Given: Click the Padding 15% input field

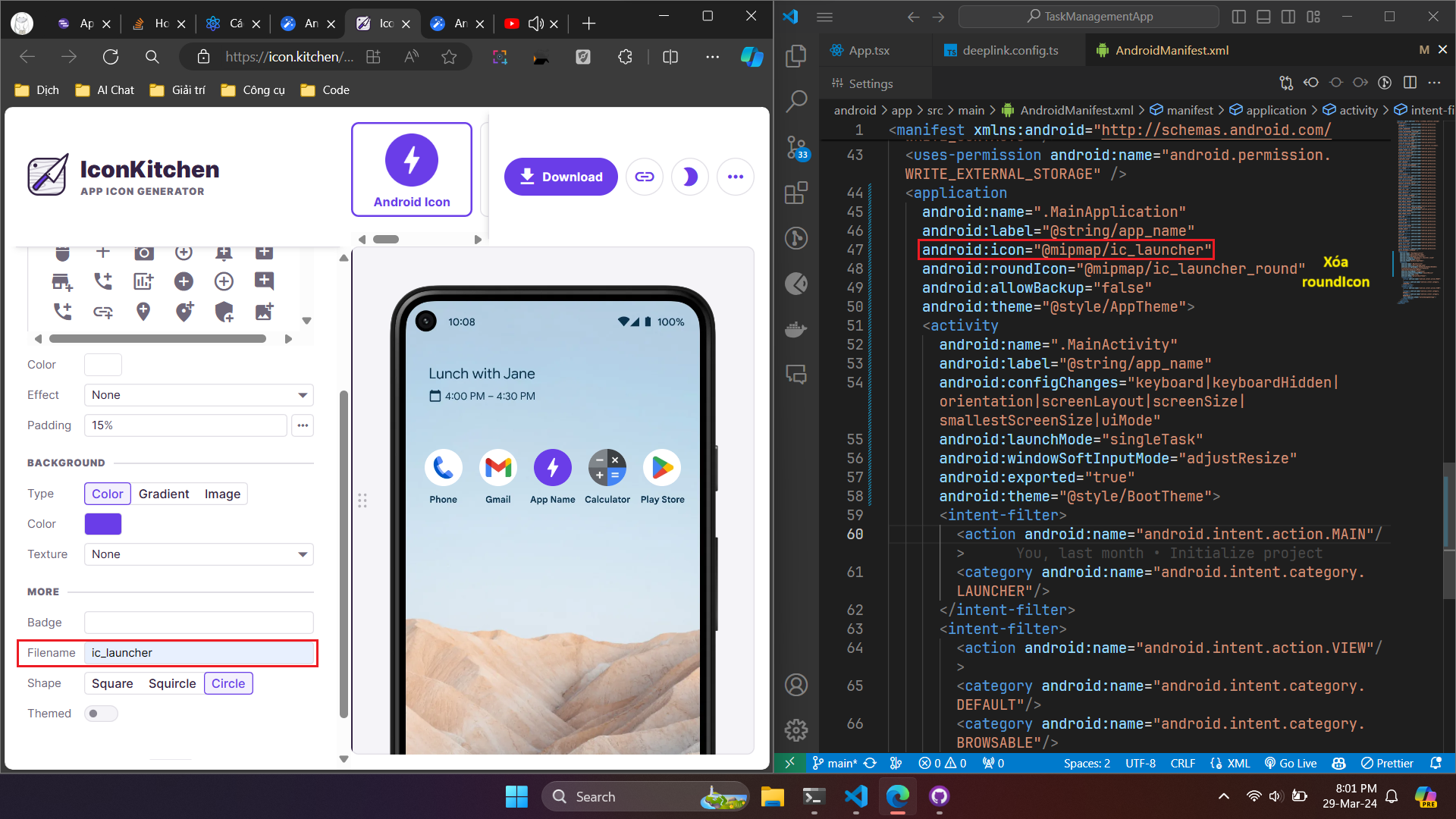Looking at the screenshot, I should coord(186,425).
